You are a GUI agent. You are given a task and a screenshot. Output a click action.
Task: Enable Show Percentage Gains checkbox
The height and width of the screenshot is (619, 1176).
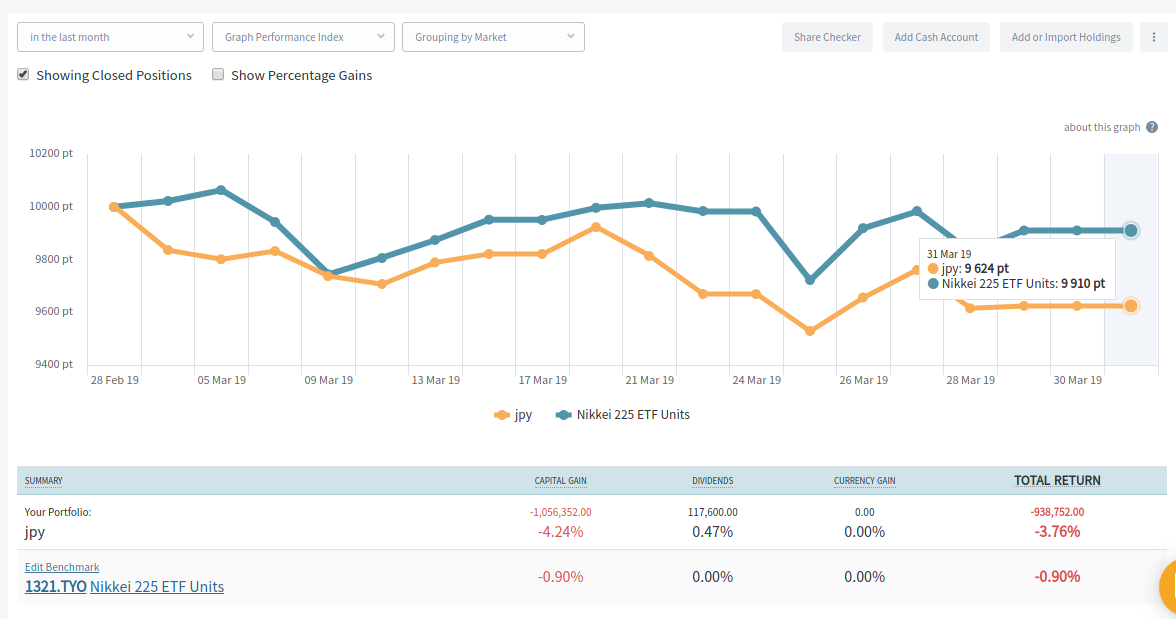click(x=218, y=75)
